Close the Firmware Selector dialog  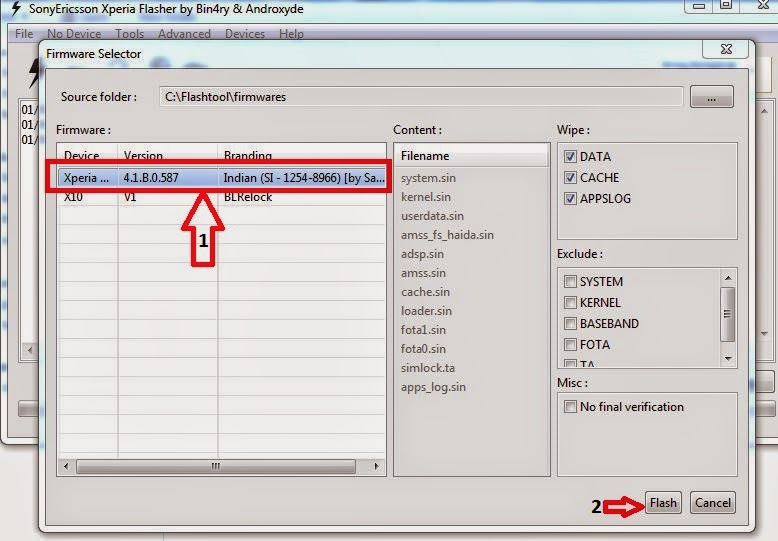point(726,49)
